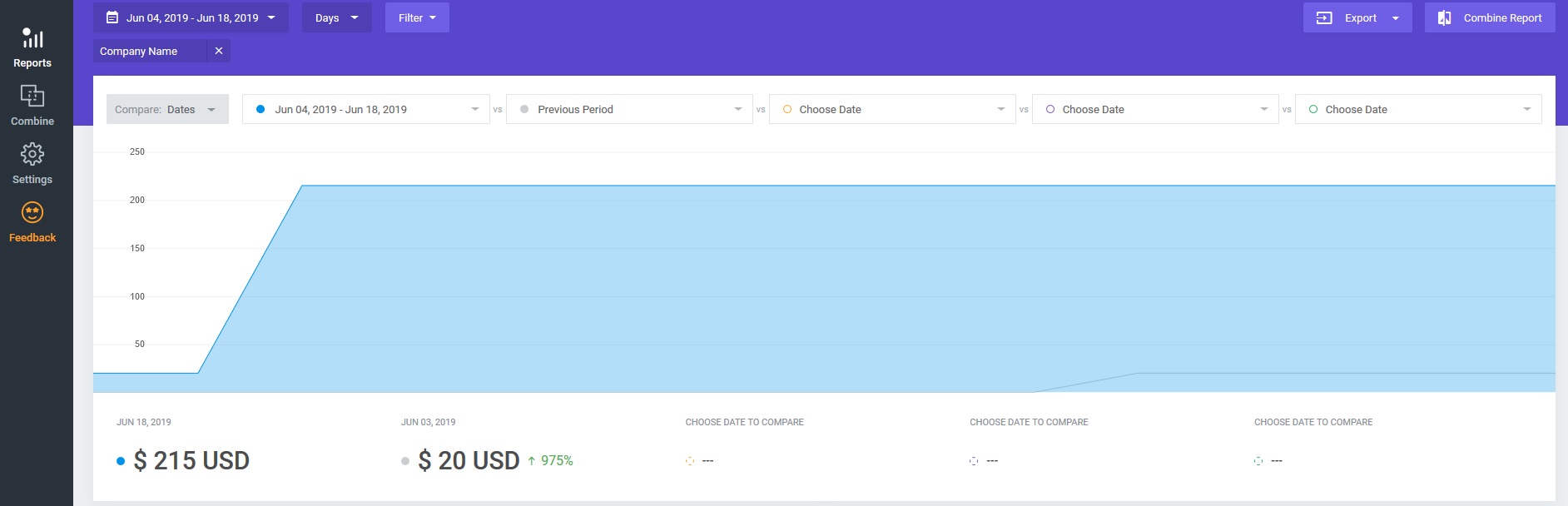The image size is (1568, 506).
Task: Click the JUN 18, 2019 label
Action: (144, 422)
